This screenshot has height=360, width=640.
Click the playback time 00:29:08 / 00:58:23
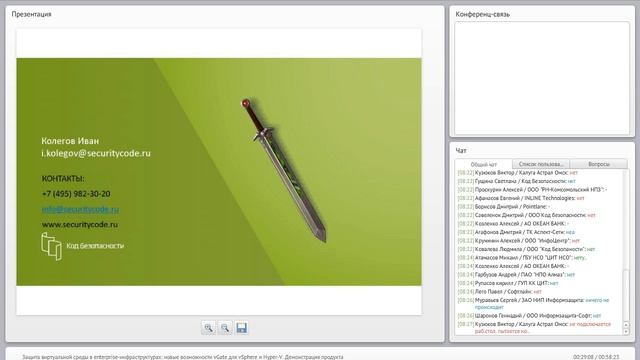pos(596,357)
